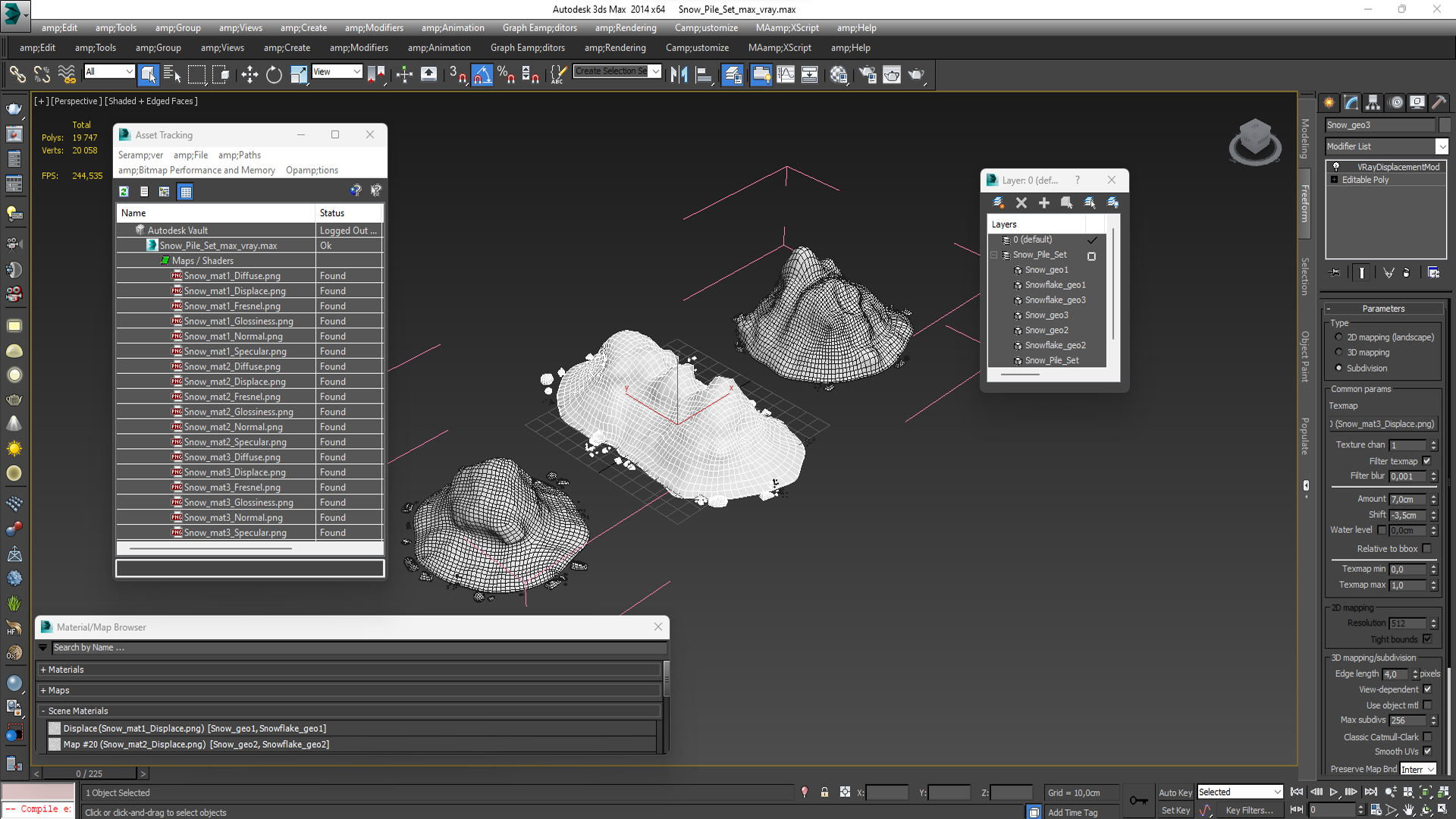1456x819 pixels.
Task: Open the Curve Editor icon
Action: tap(786, 74)
